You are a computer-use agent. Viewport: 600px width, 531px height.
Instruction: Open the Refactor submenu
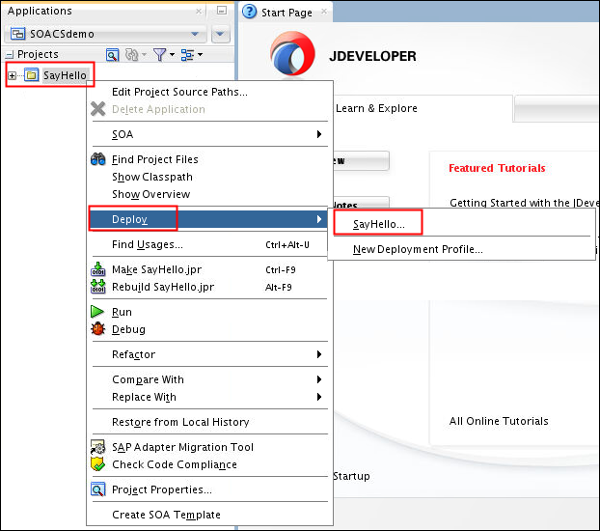(x=210, y=354)
